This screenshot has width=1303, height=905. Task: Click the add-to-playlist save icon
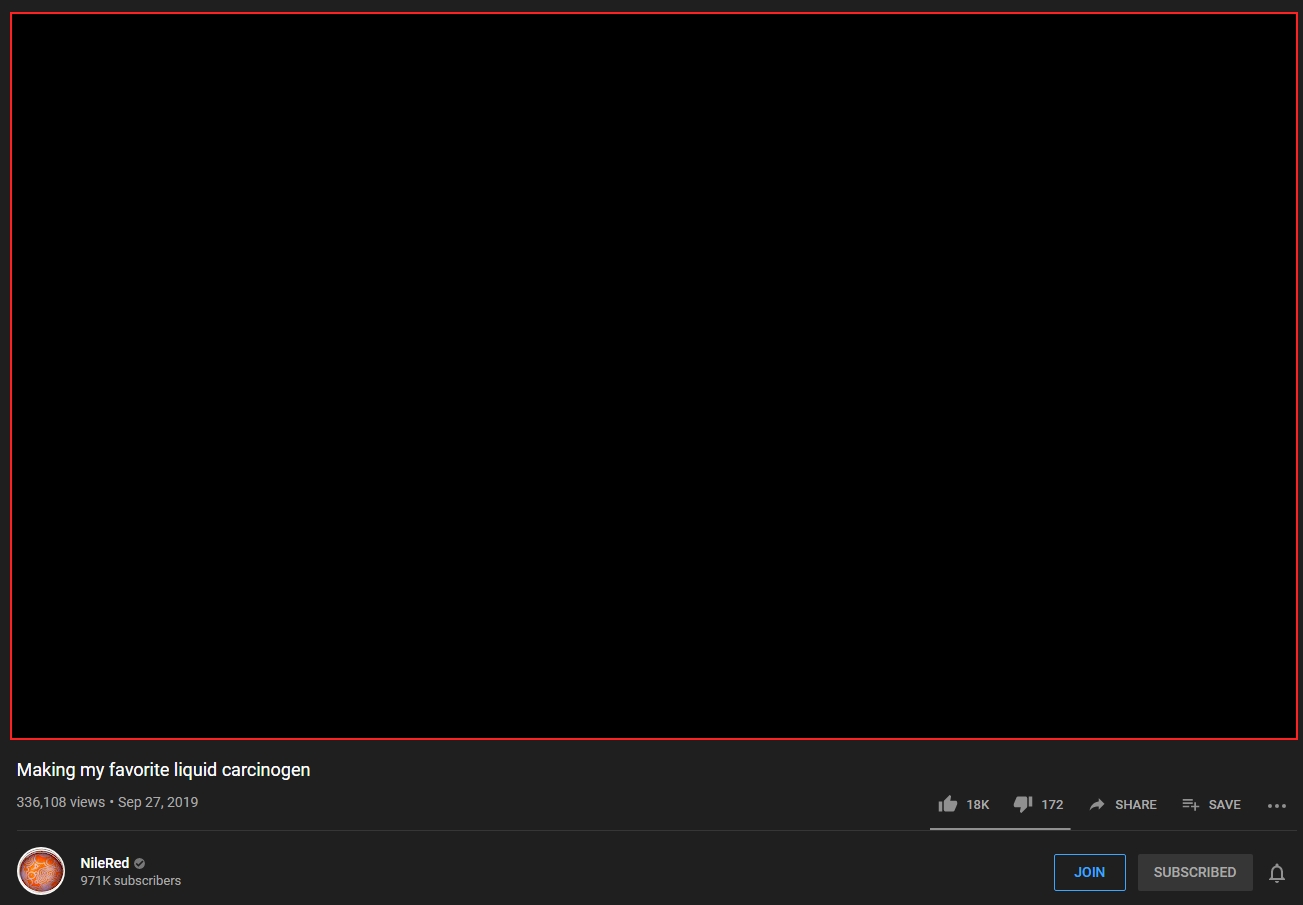(1190, 805)
